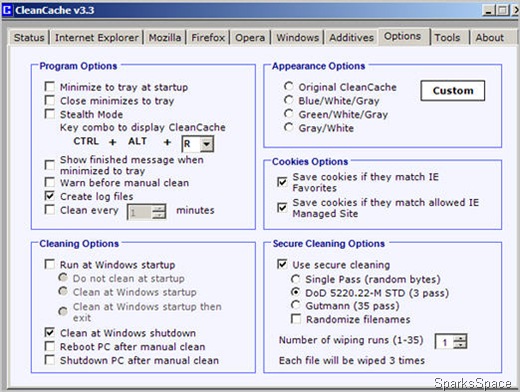This screenshot has height=392, width=520.
Task: Uncheck Create log files
Action: pos(50,196)
